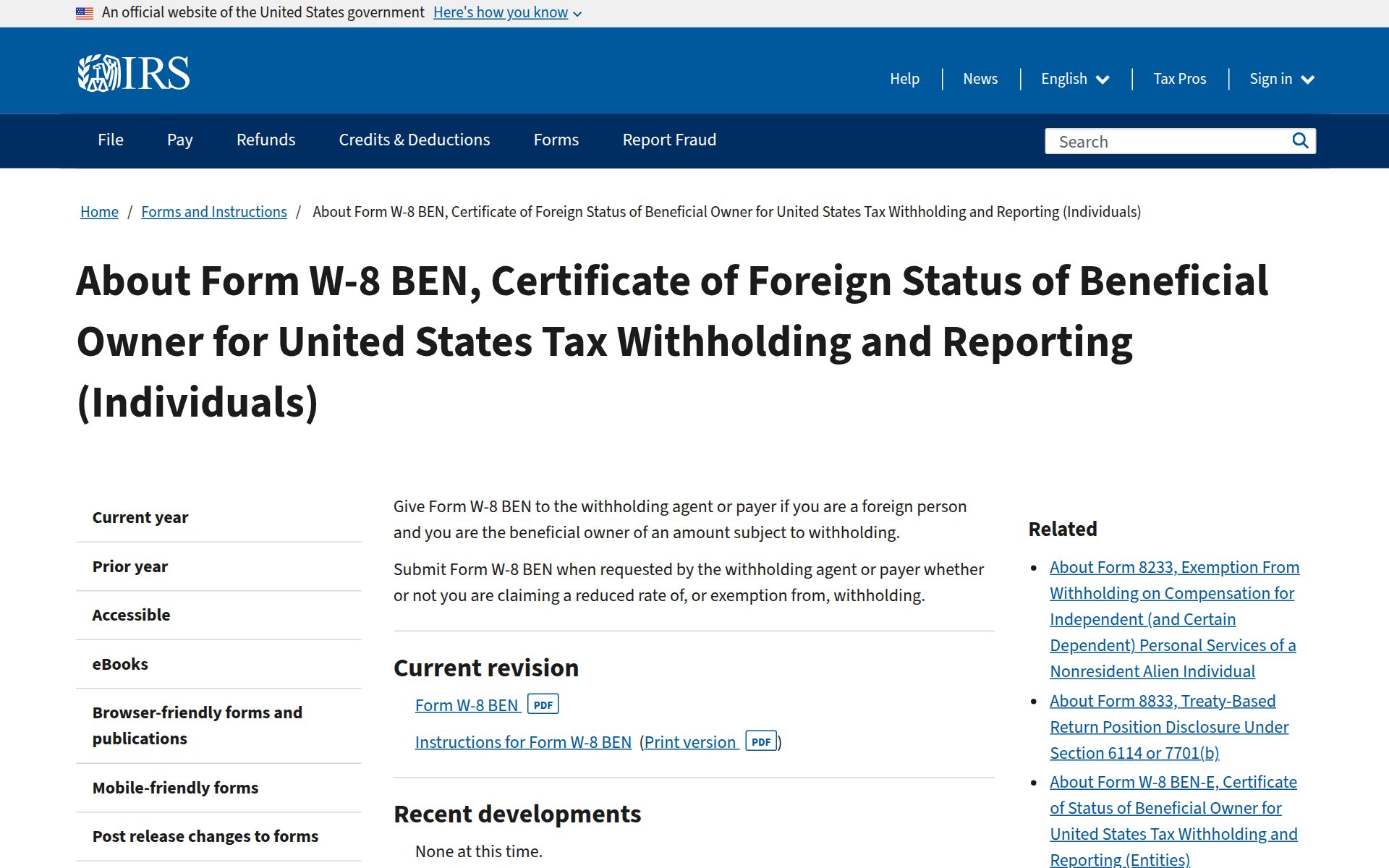Click the News link in the header
Image resolution: width=1389 pixels, height=868 pixels.
(980, 79)
